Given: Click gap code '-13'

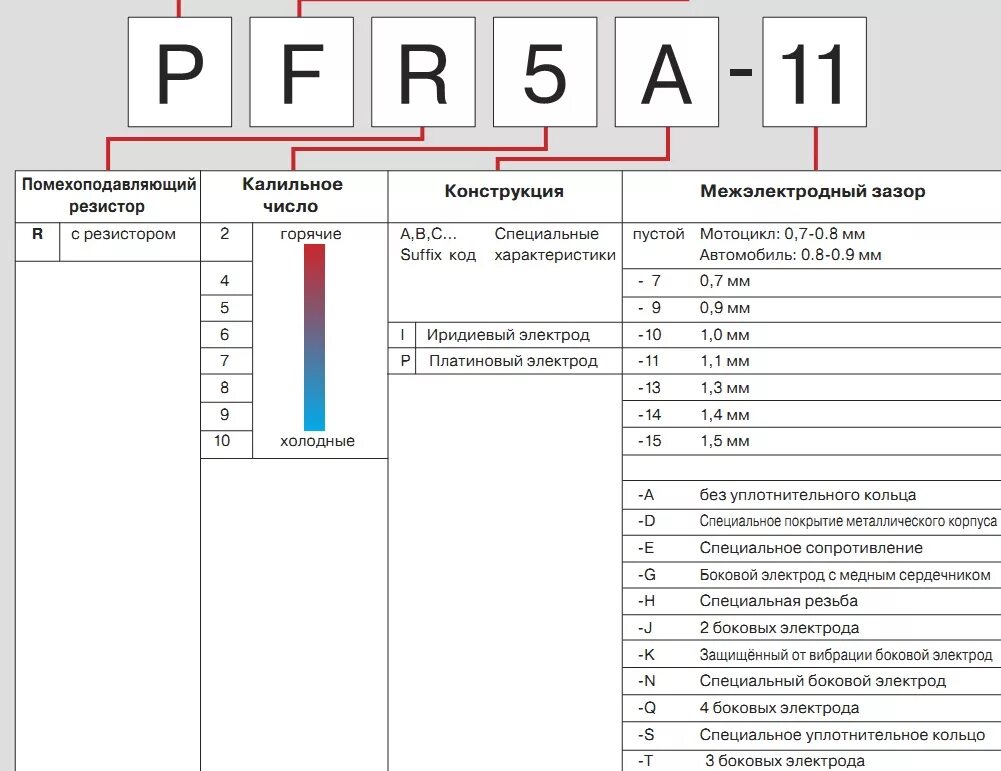Looking at the screenshot, I should 649,388.
